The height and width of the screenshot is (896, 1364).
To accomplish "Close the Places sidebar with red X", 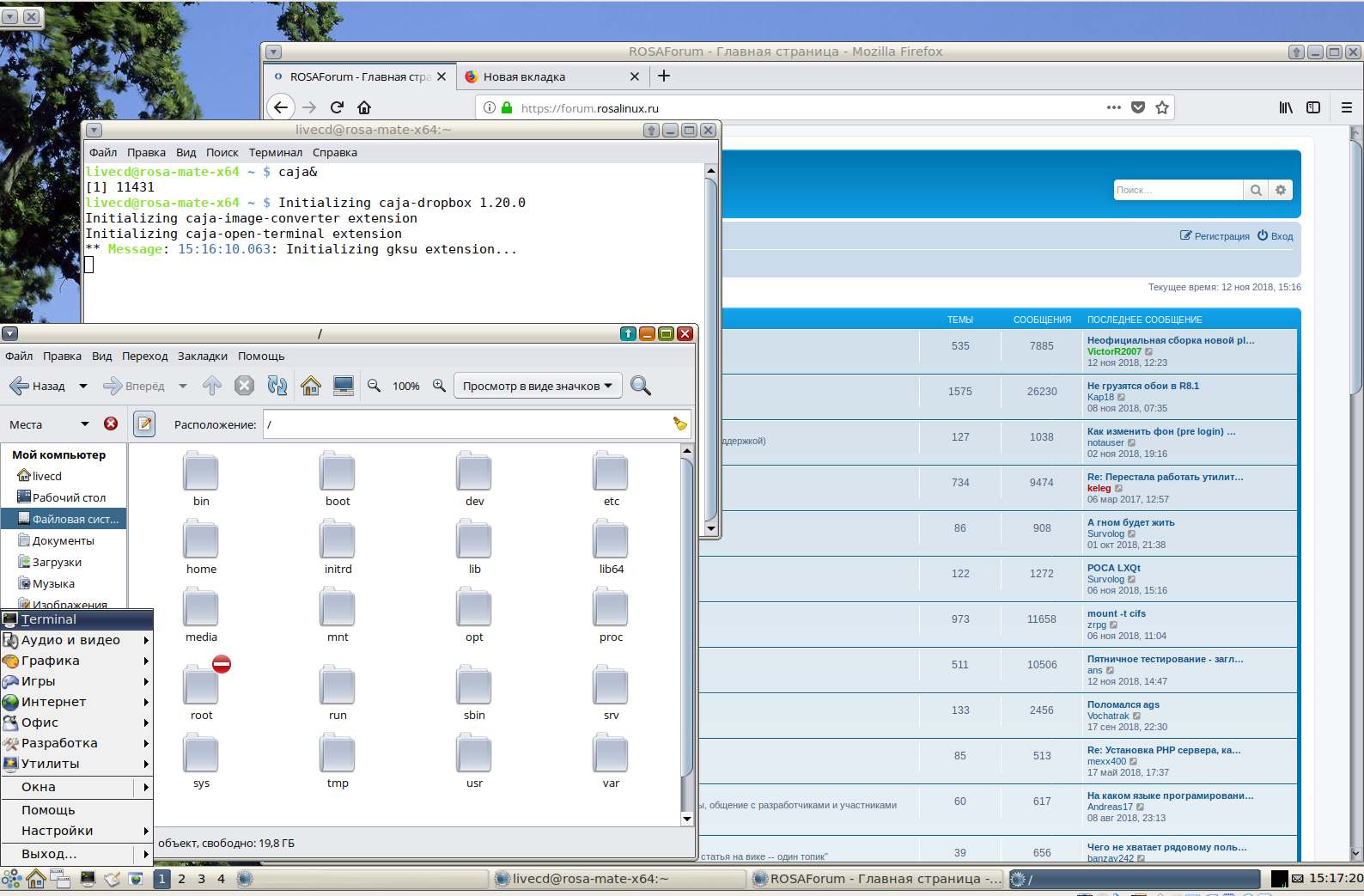I will (111, 424).
